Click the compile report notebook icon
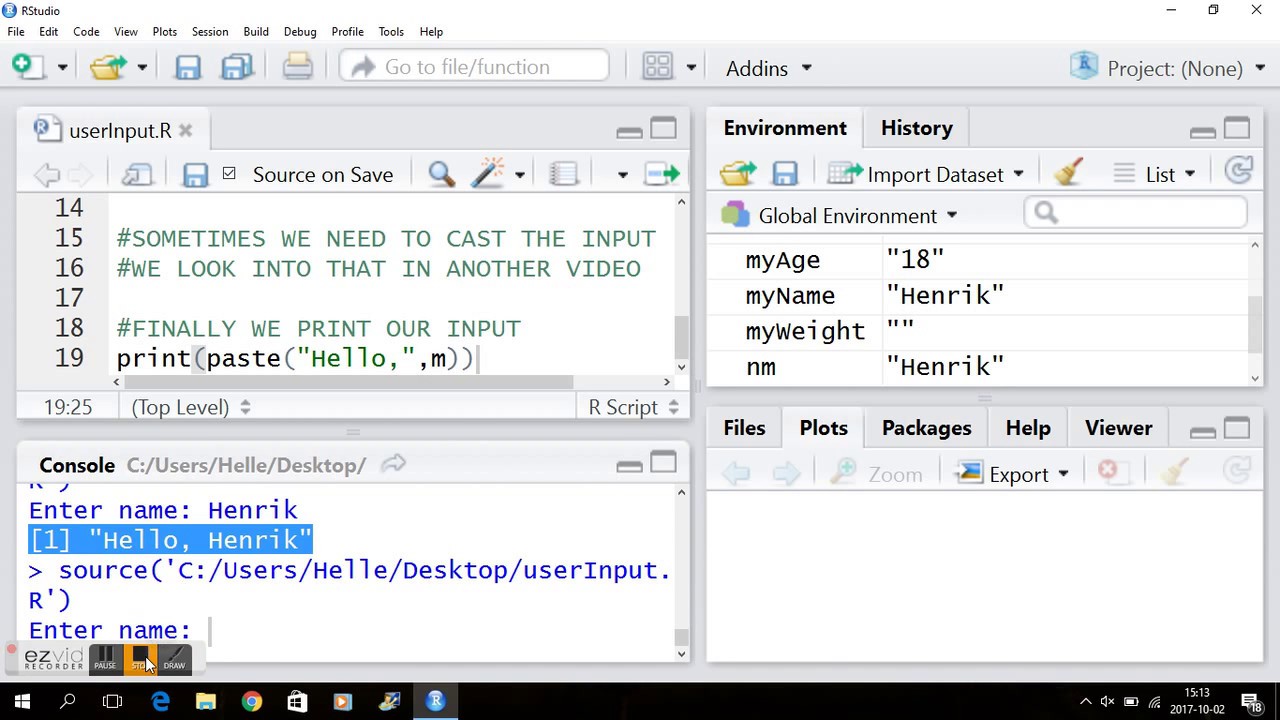The image size is (1280, 720). pos(564,174)
